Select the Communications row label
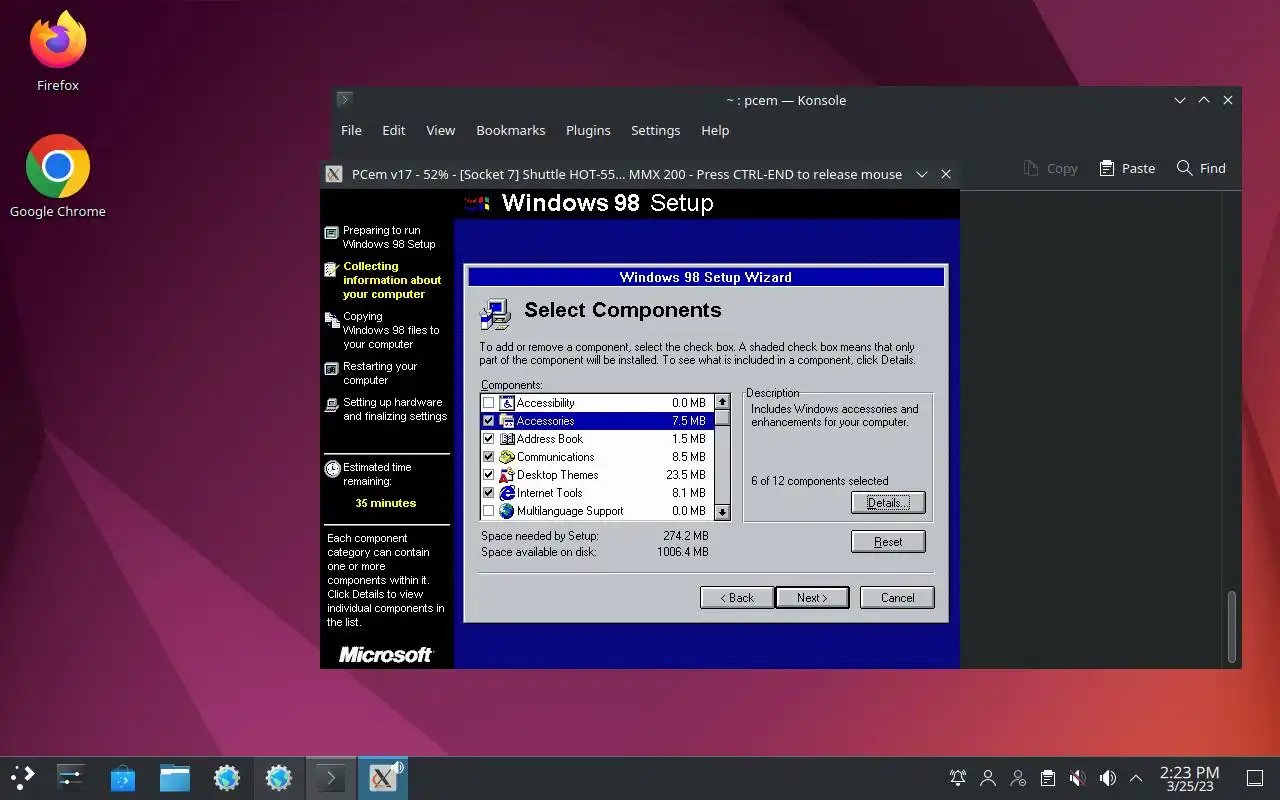Viewport: 1280px width, 800px height. tap(555, 457)
